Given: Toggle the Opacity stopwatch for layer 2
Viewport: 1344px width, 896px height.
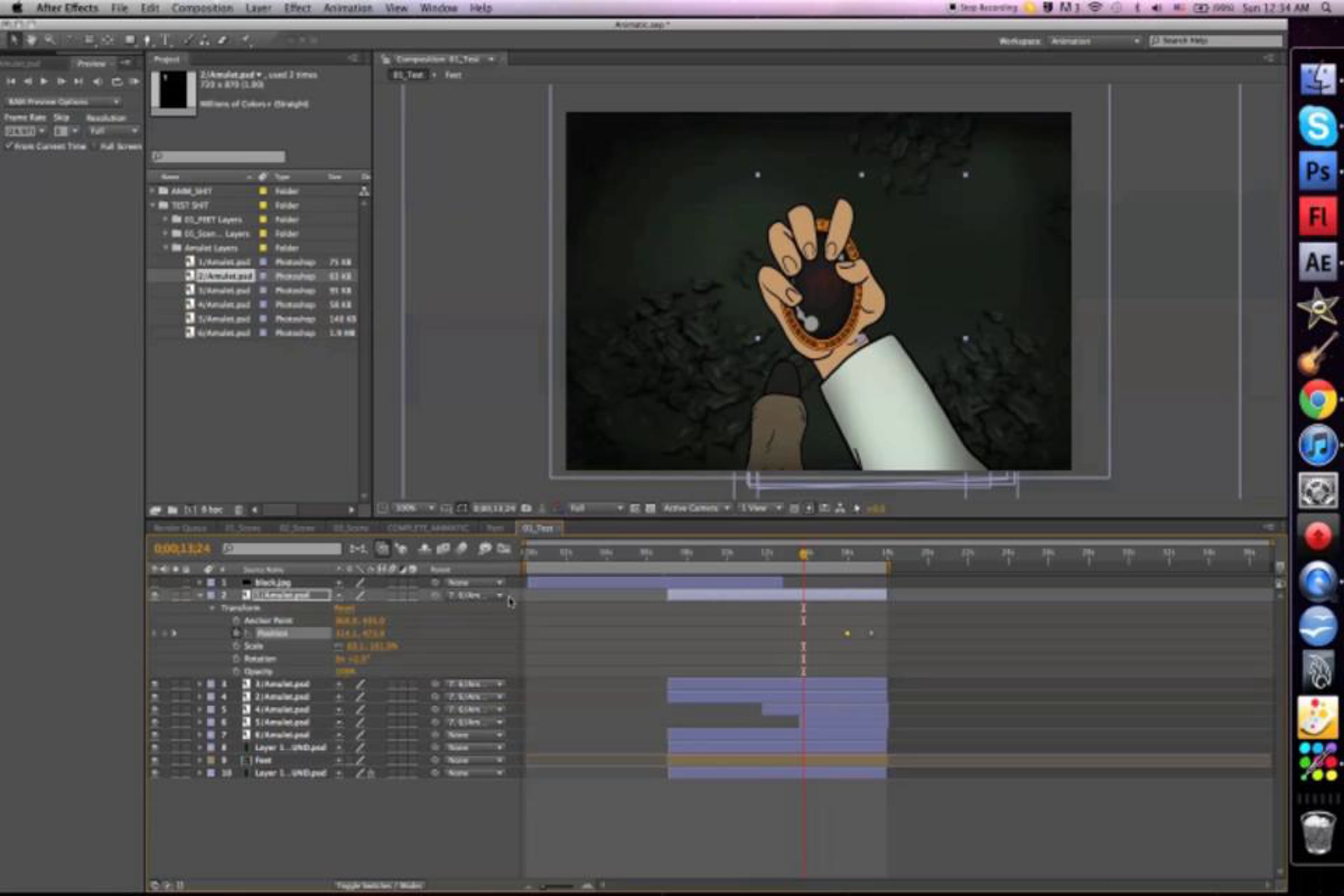Looking at the screenshot, I should [236, 671].
